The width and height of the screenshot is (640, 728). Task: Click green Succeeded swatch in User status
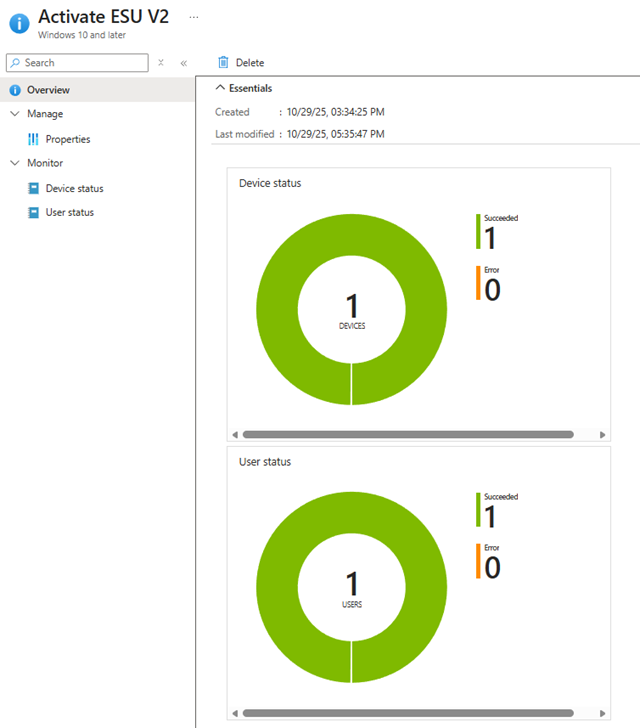click(x=478, y=510)
